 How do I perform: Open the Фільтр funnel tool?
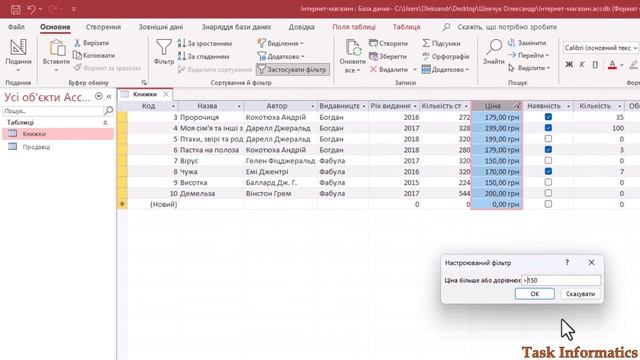(x=164, y=52)
